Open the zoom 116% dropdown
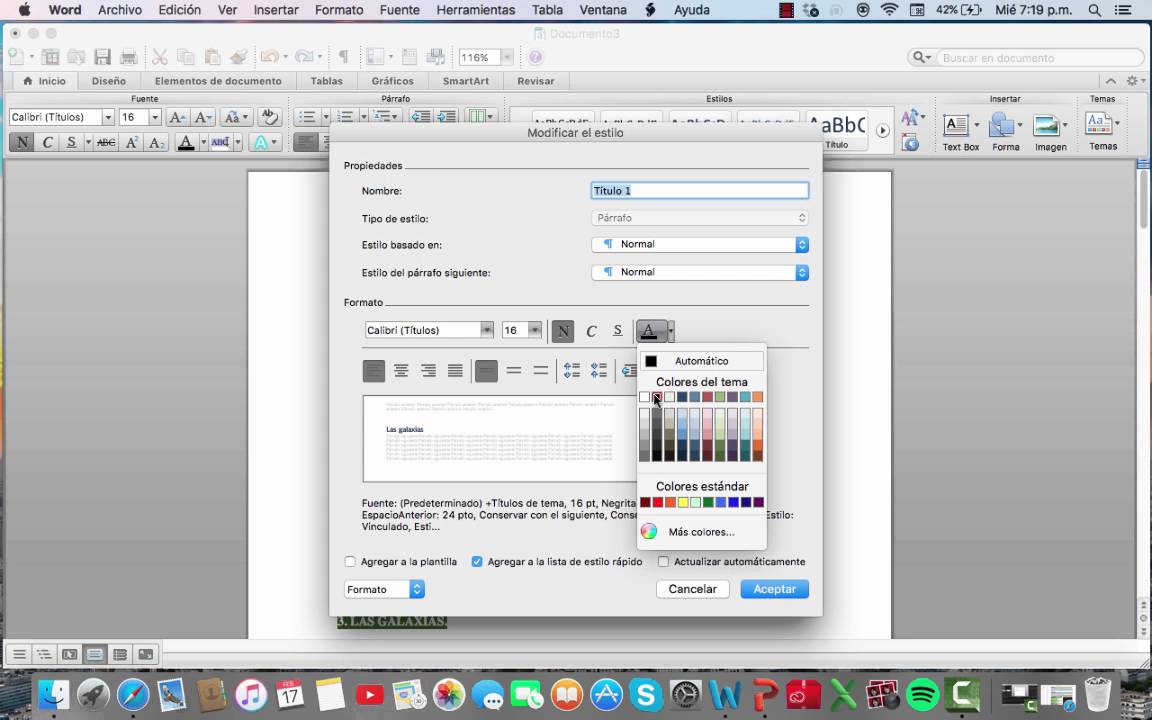This screenshot has height=720, width=1152. [x=507, y=57]
